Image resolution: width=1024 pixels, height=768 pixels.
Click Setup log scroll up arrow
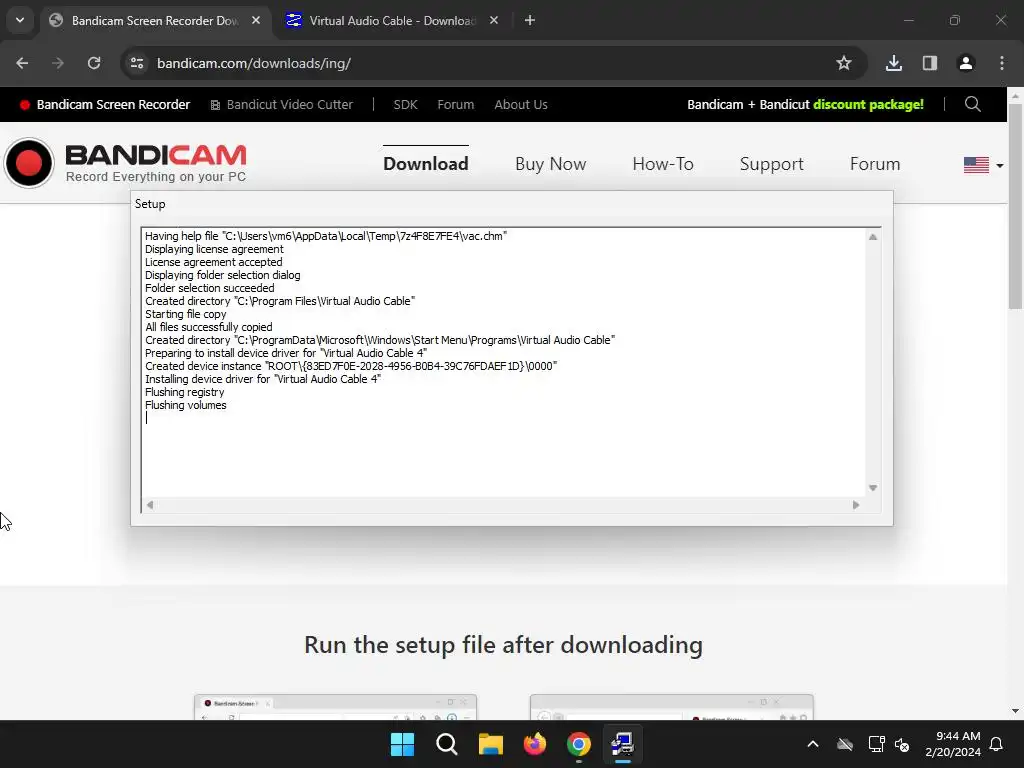click(872, 237)
